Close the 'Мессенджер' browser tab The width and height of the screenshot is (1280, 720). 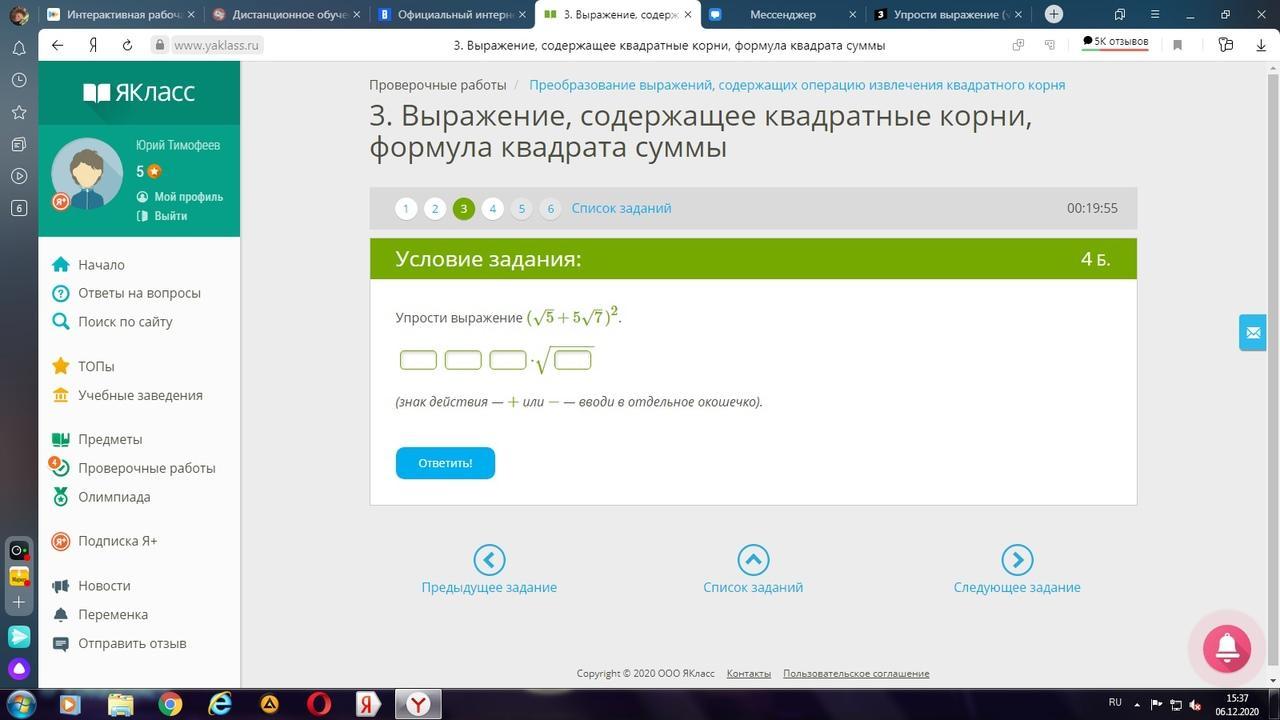pyautogui.click(x=853, y=15)
